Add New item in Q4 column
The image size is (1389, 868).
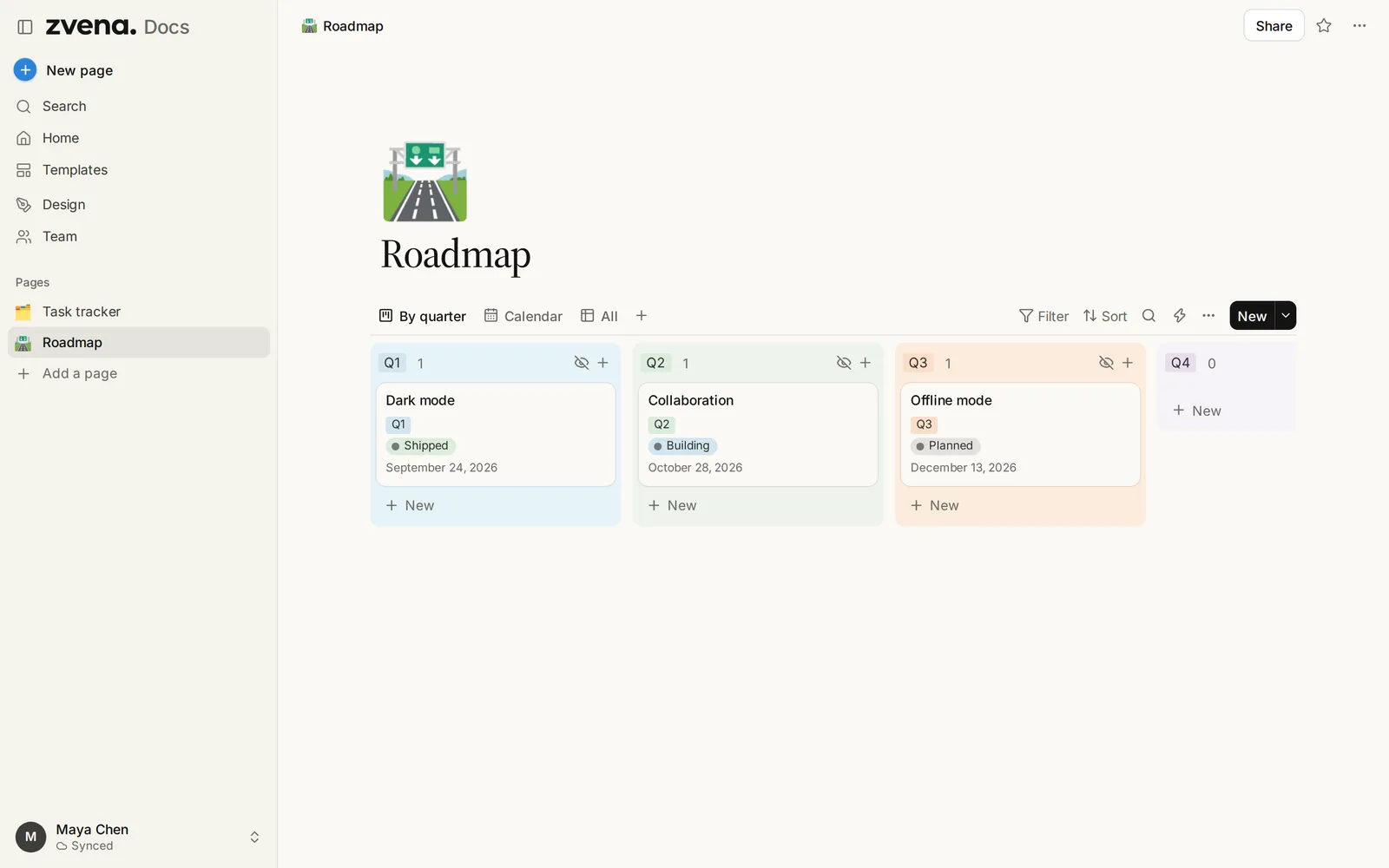coord(1228,411)
